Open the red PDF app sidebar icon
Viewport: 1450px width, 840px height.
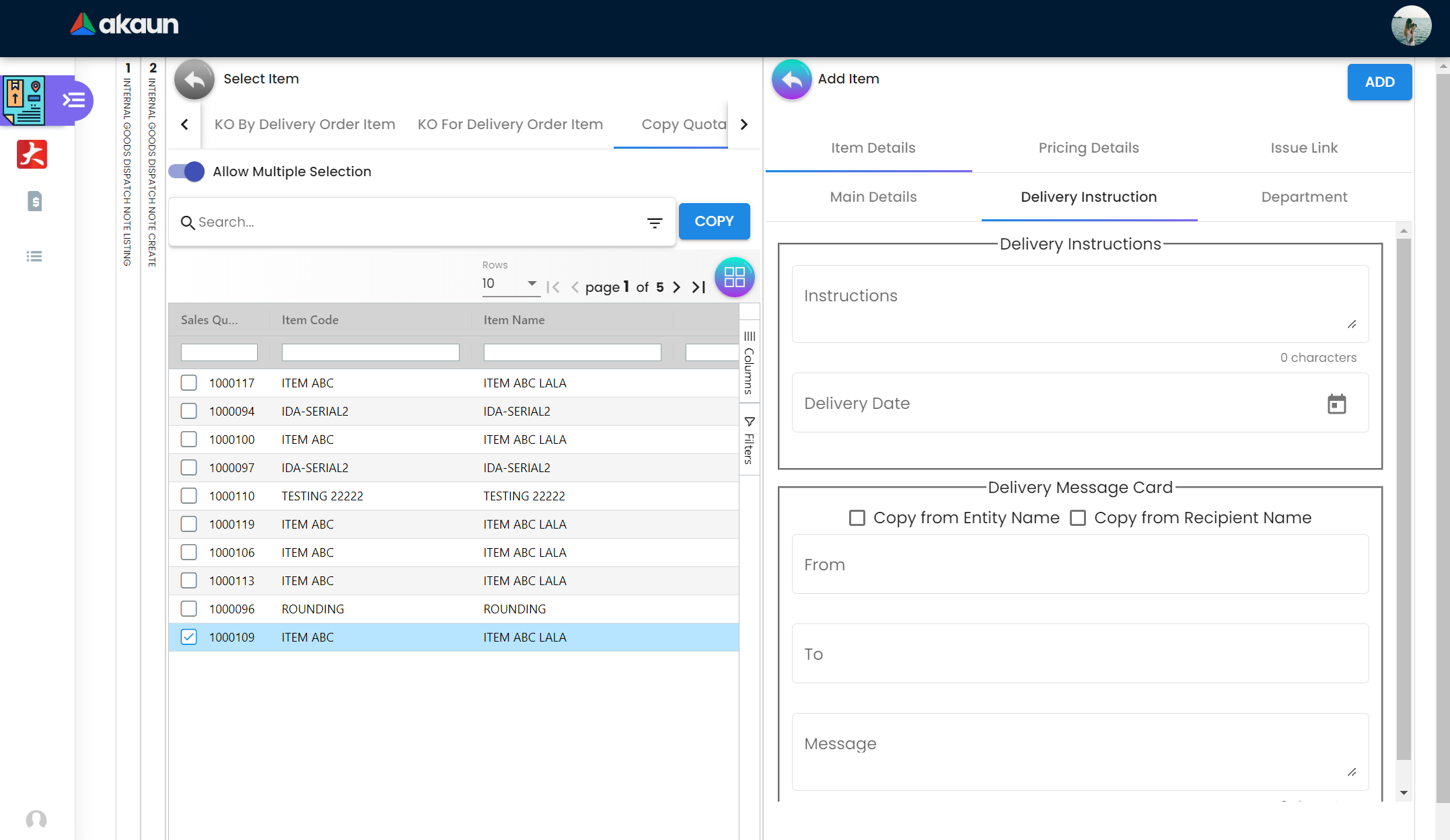tap(32, 154)
